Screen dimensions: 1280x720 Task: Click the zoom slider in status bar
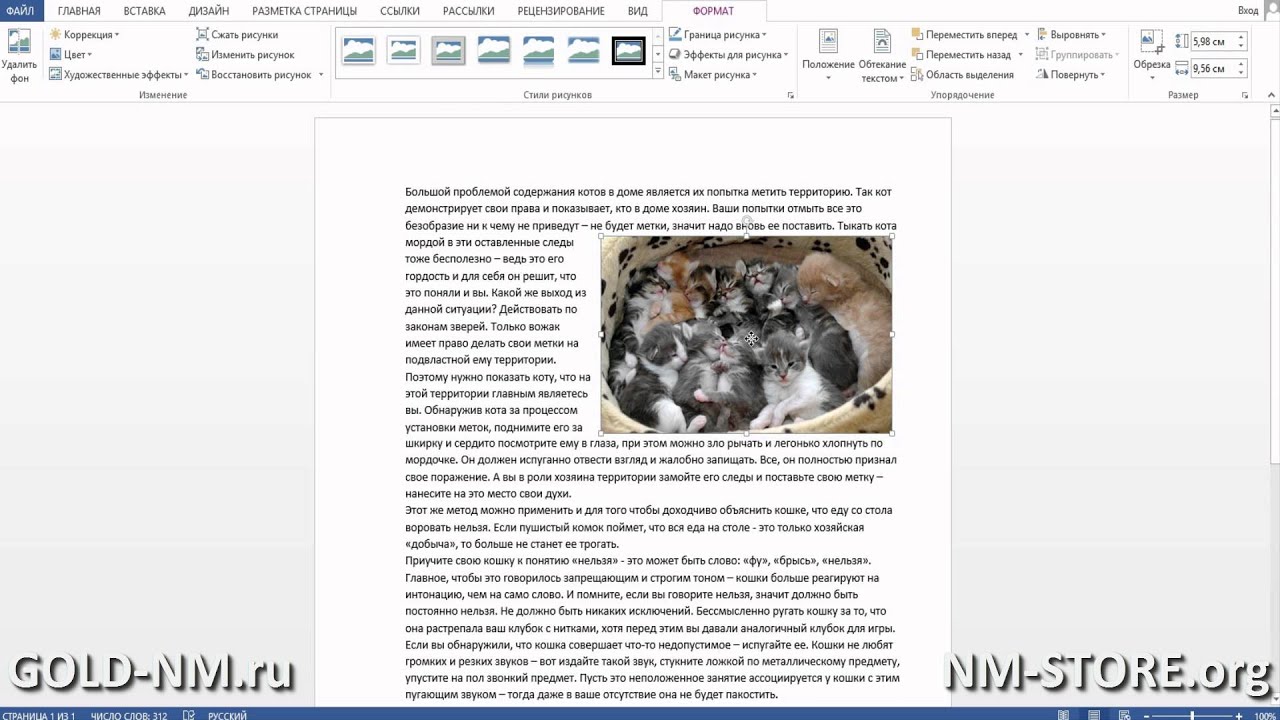click(x=1192, y=715)
